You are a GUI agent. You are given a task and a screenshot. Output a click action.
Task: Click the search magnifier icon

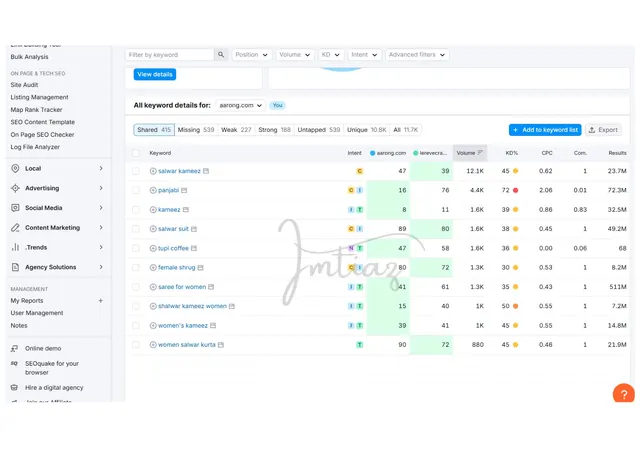click(221, 54)
